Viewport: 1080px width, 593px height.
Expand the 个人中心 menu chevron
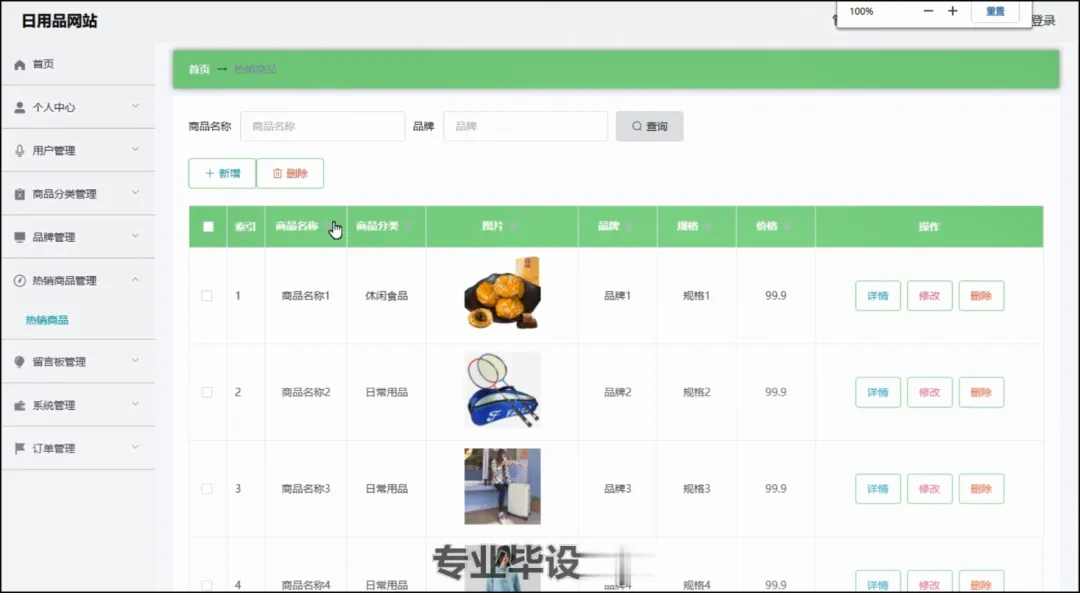[x=135, y=106]
